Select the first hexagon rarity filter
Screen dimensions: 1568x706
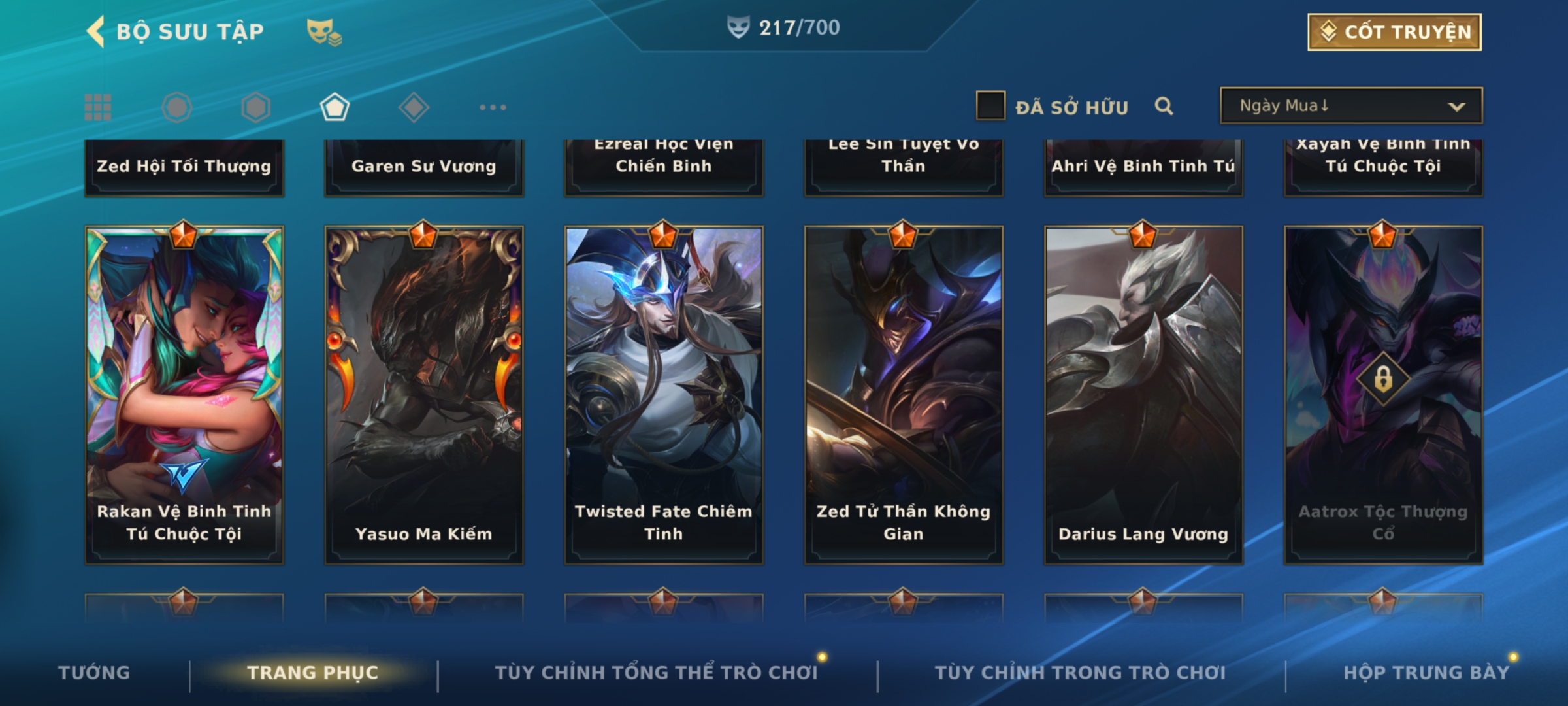(x=176, y=107)
